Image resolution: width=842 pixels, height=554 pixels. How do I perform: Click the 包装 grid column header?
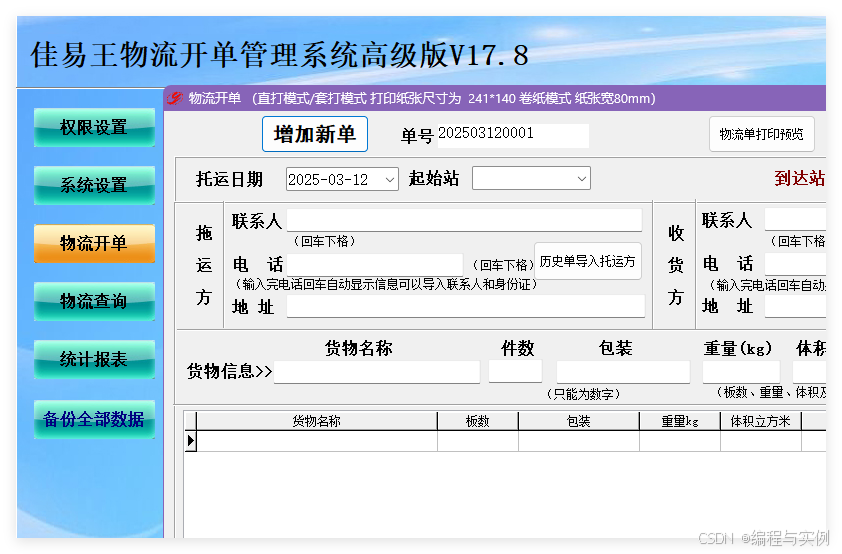click(x=579, y=421)
